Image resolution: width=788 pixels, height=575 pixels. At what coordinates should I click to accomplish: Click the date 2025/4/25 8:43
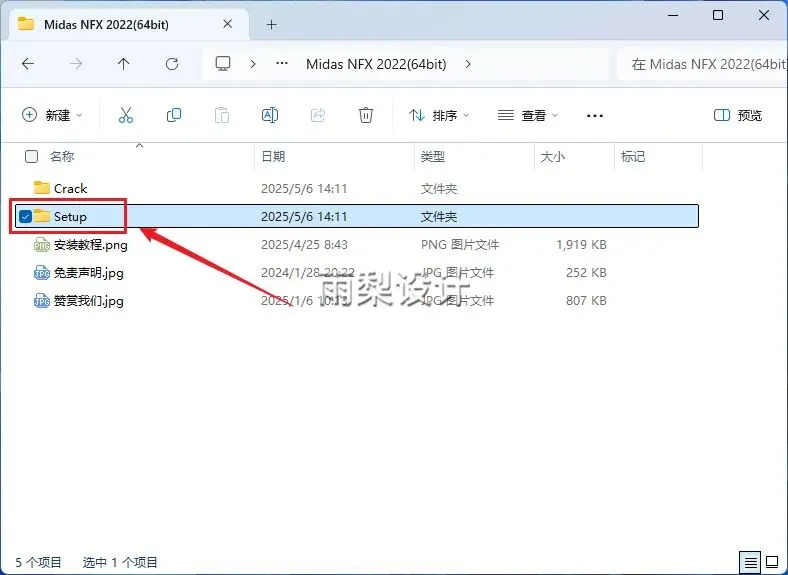(x=304, y=245)
